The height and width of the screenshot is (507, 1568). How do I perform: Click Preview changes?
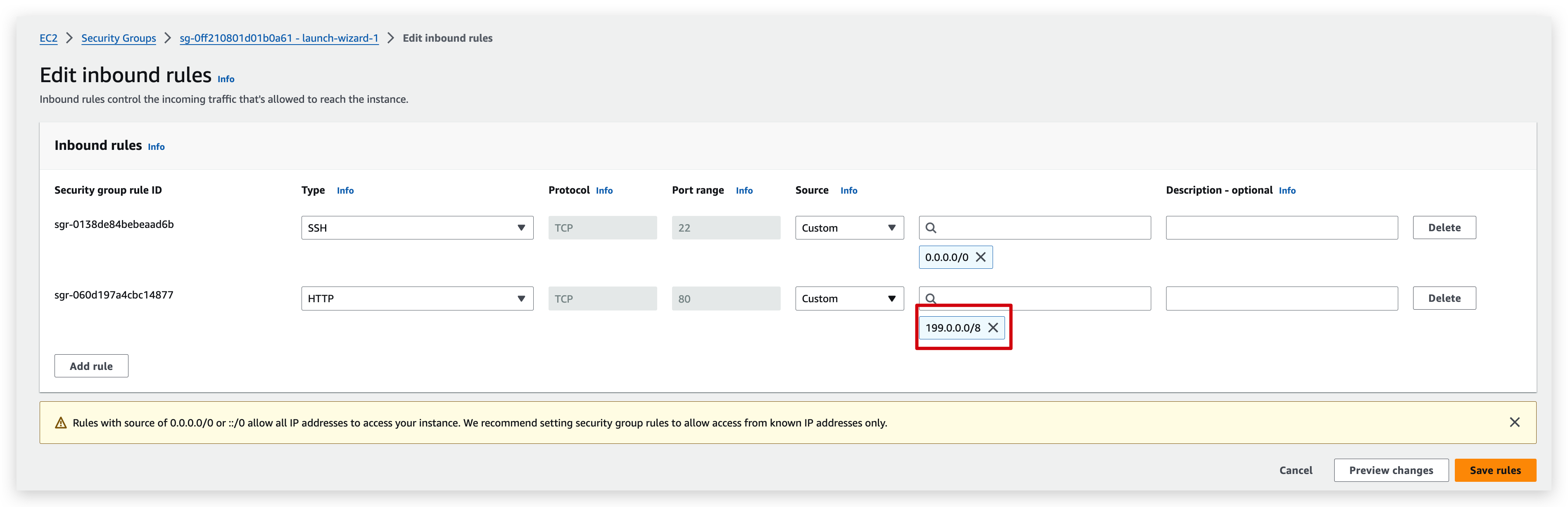[1391, 470]
